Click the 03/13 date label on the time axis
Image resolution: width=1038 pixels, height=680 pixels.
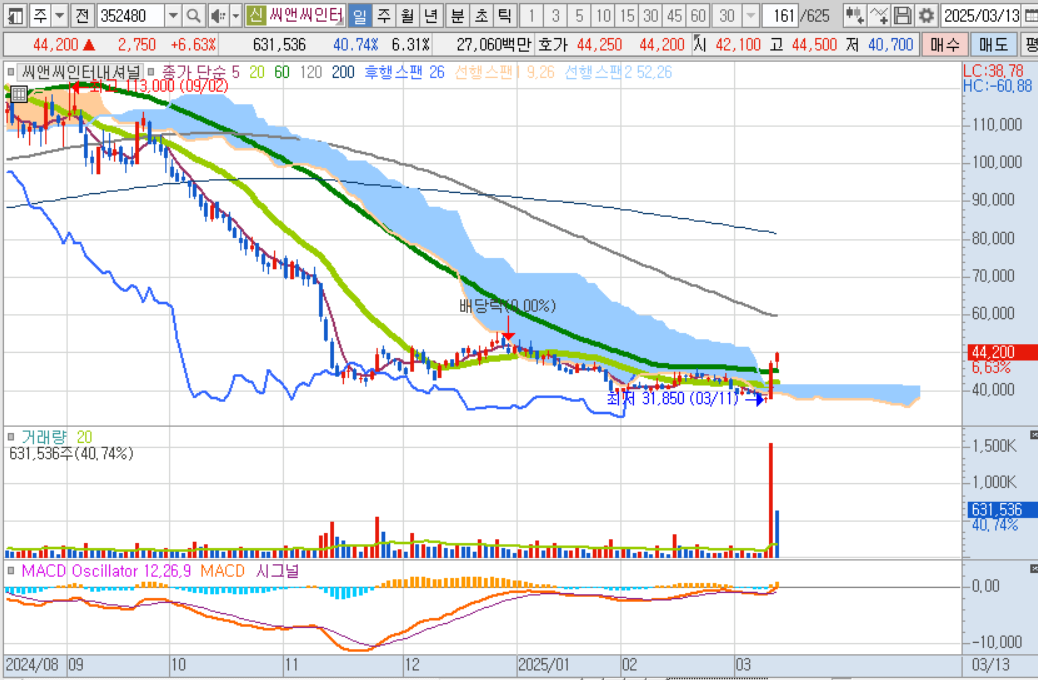pos(990,665)
